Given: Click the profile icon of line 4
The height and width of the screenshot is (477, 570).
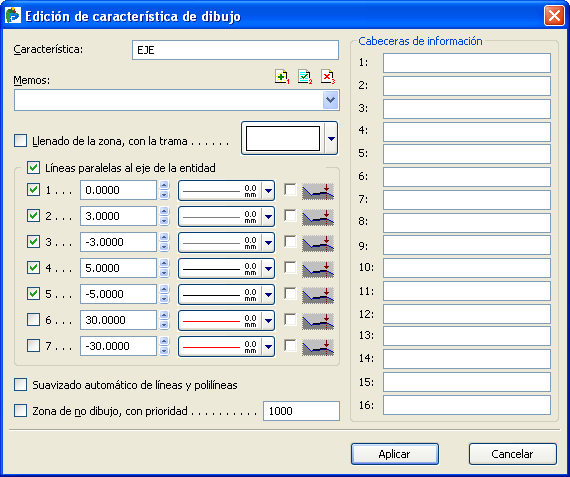Looking at the screenshot, I should (318, 269).
